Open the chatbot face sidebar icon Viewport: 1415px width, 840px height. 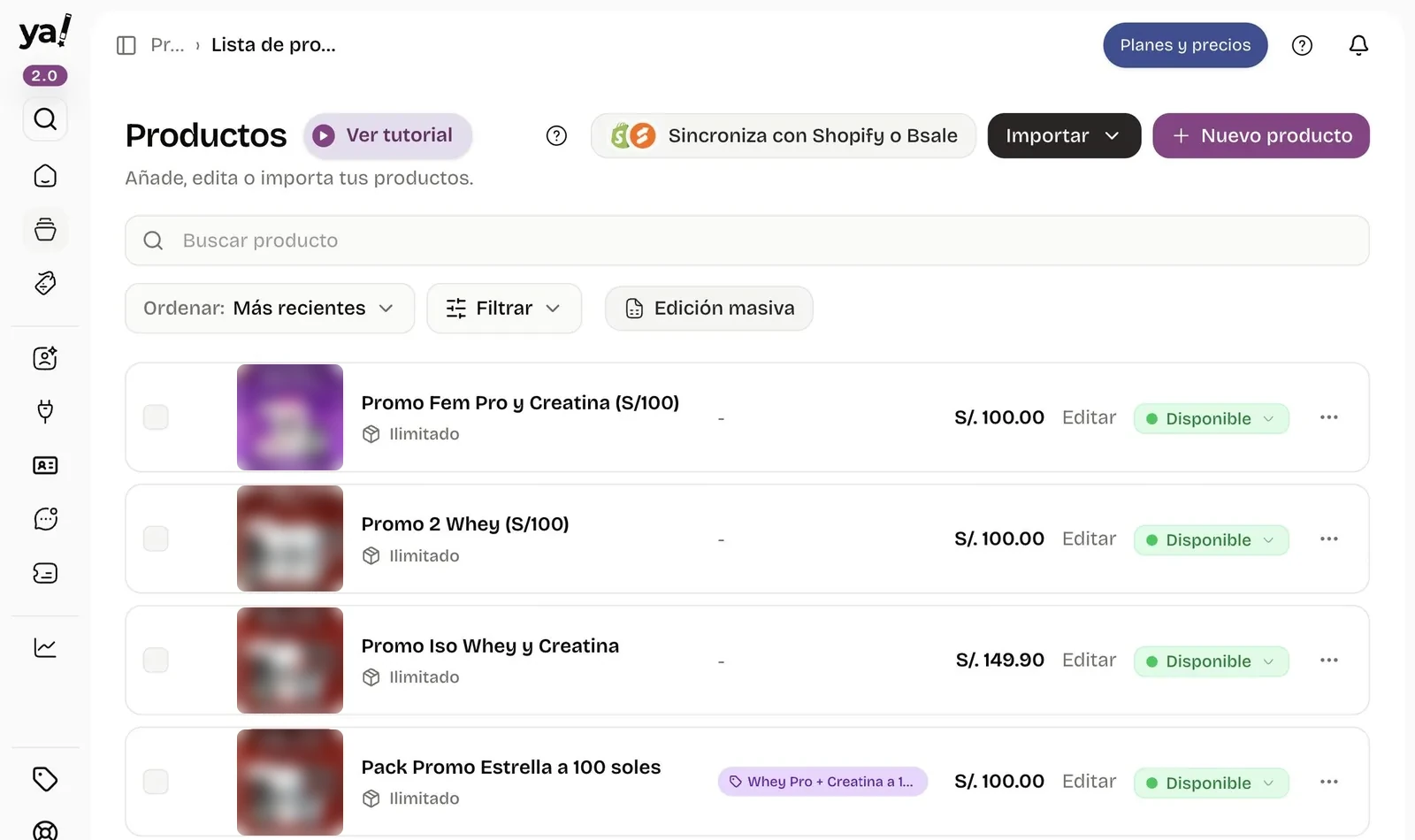click(45, 519)
